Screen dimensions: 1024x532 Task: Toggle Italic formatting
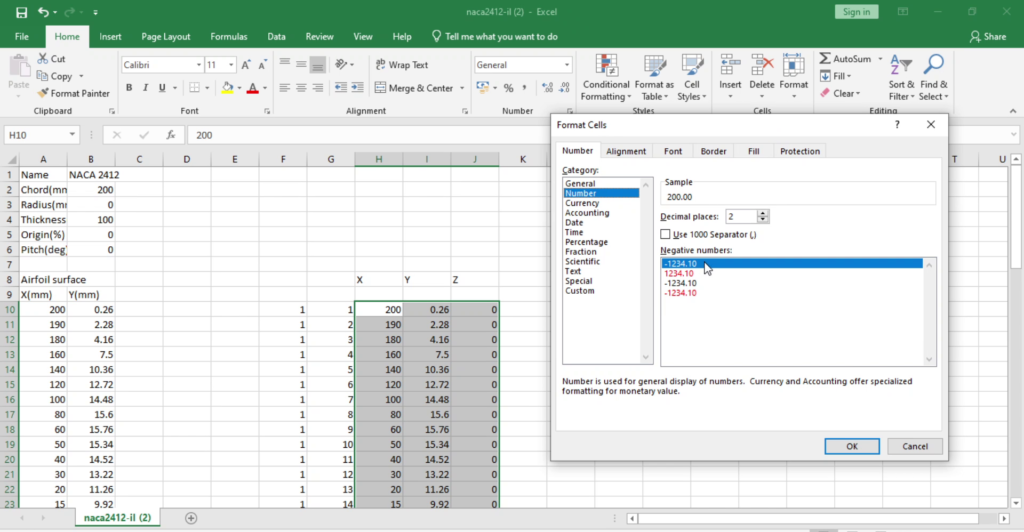[x=145, y=87]
